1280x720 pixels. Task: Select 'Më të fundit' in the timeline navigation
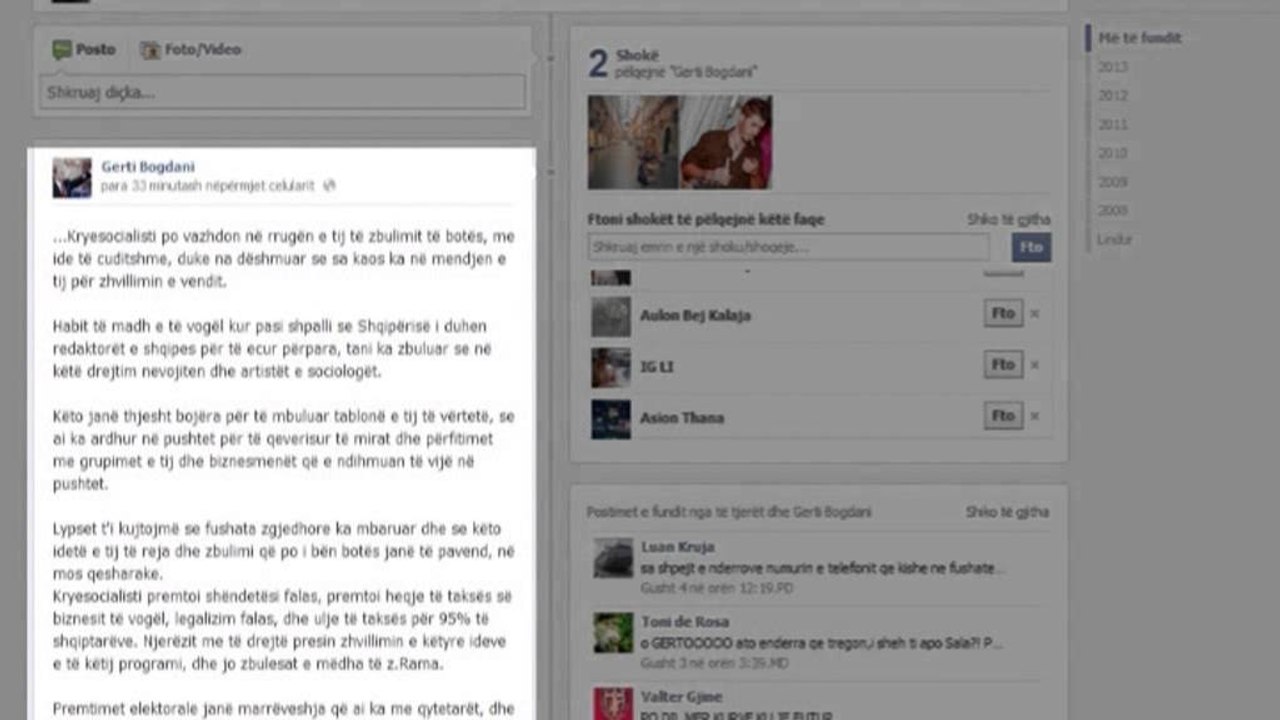[x=1140, y=38]
